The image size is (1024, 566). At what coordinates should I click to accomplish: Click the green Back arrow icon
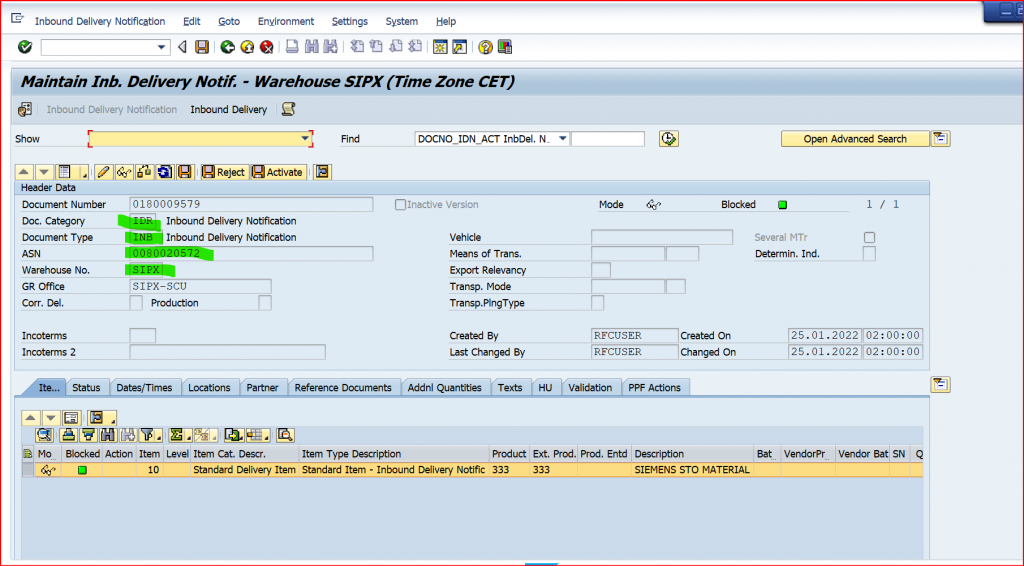pyautogui.click(x=227, y=47)
